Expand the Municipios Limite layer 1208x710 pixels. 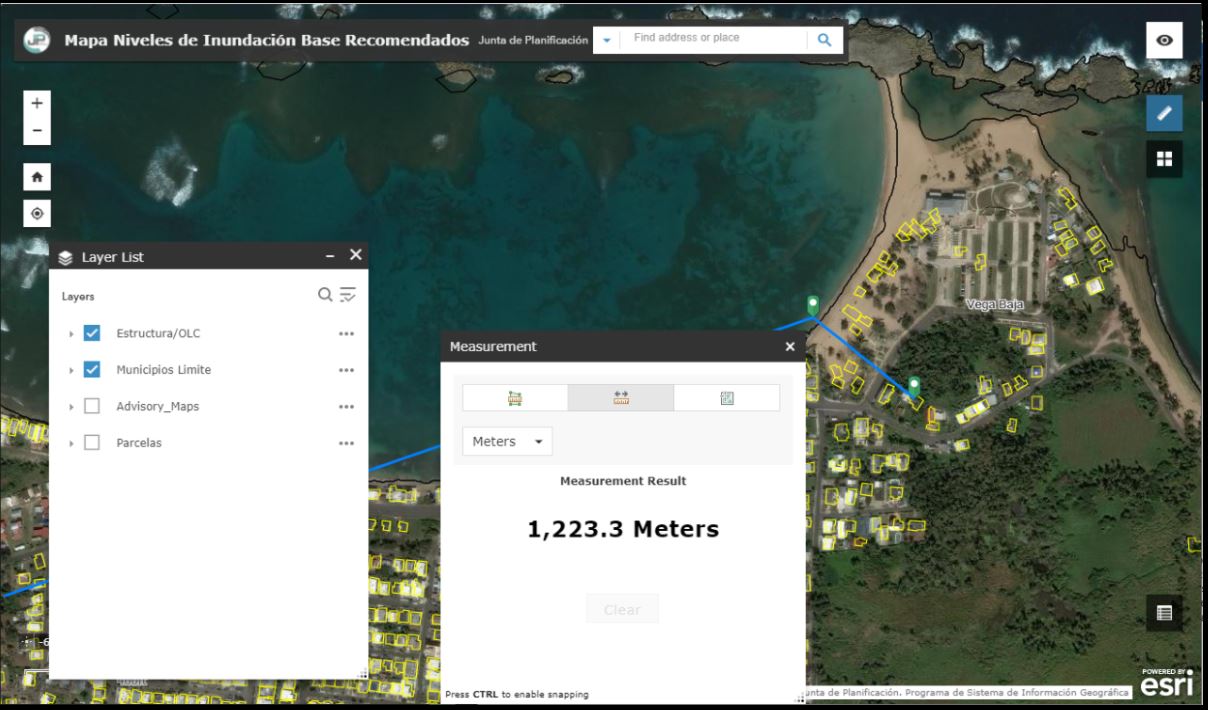71,370
